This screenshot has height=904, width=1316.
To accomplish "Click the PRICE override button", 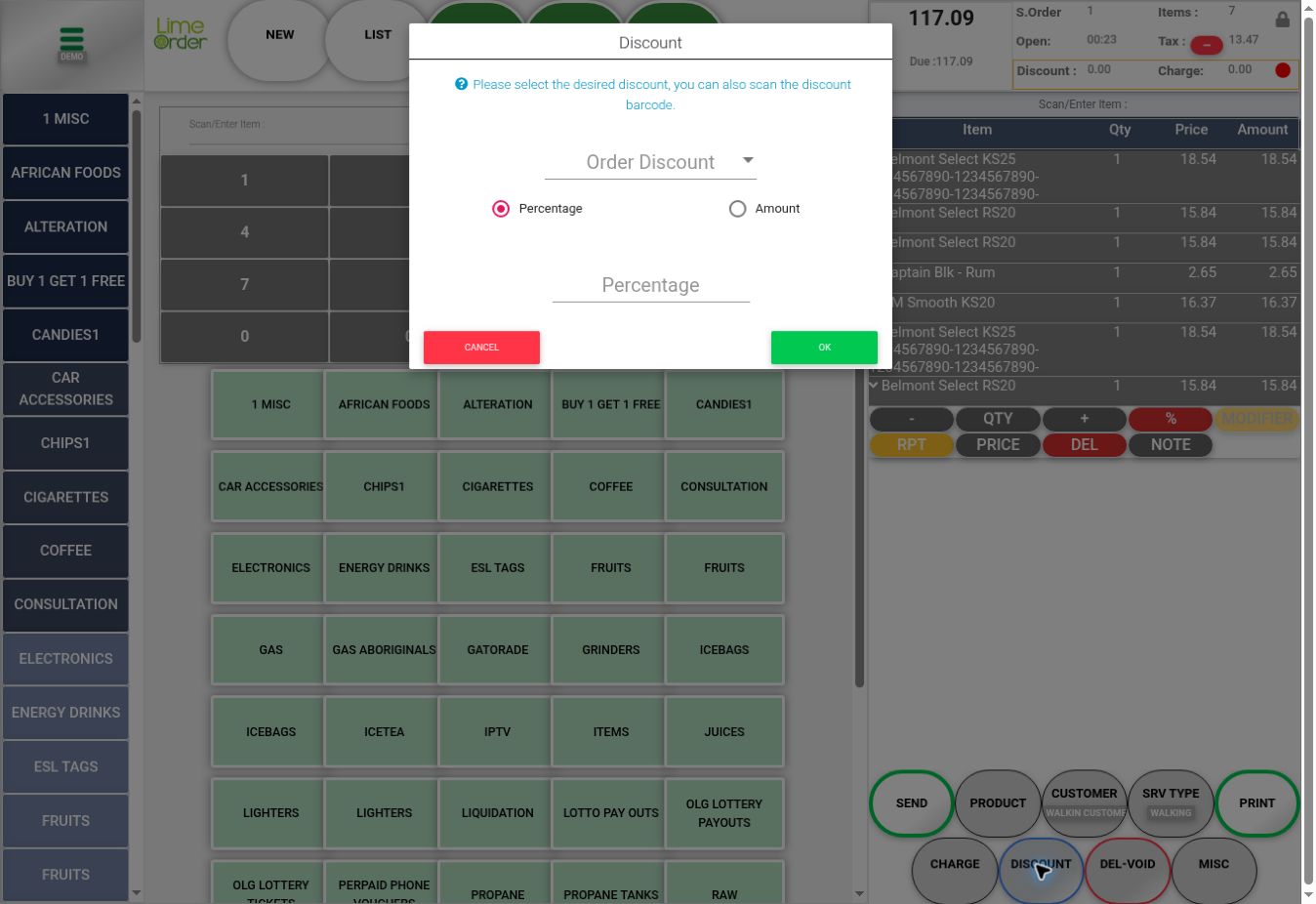I will (998, 445).
